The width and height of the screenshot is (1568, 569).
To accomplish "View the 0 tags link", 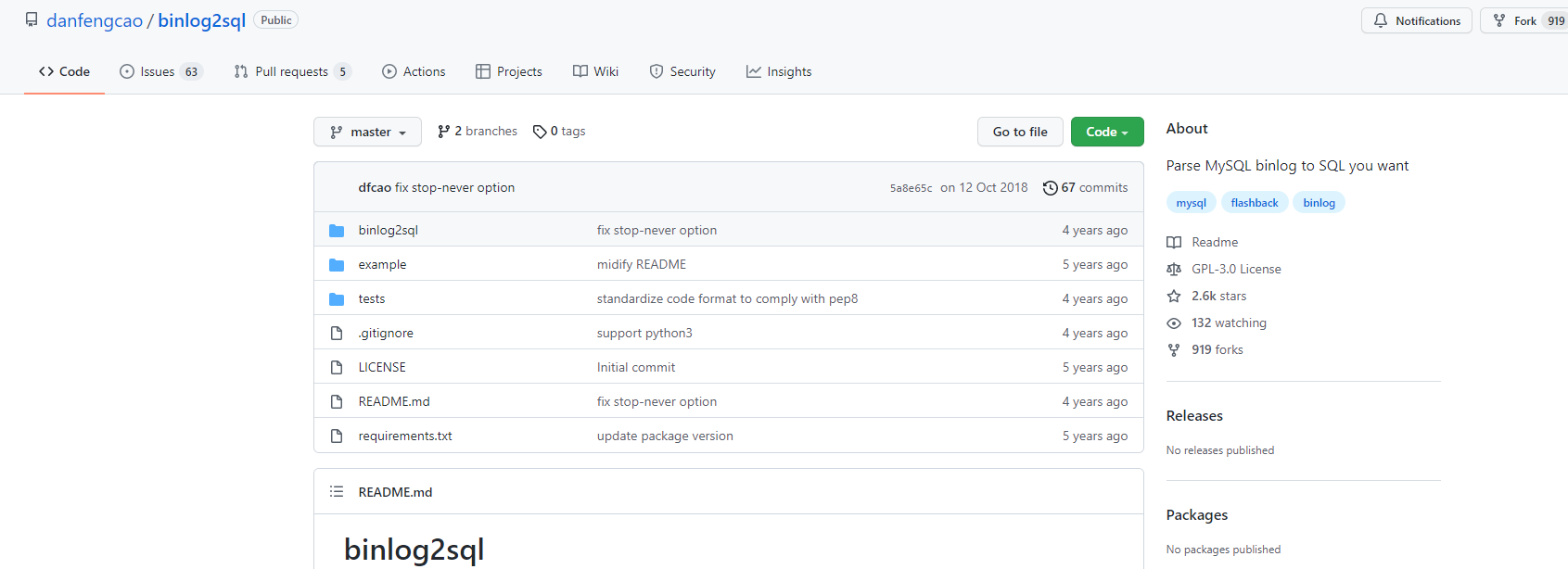I will click(x=559, y=132).
